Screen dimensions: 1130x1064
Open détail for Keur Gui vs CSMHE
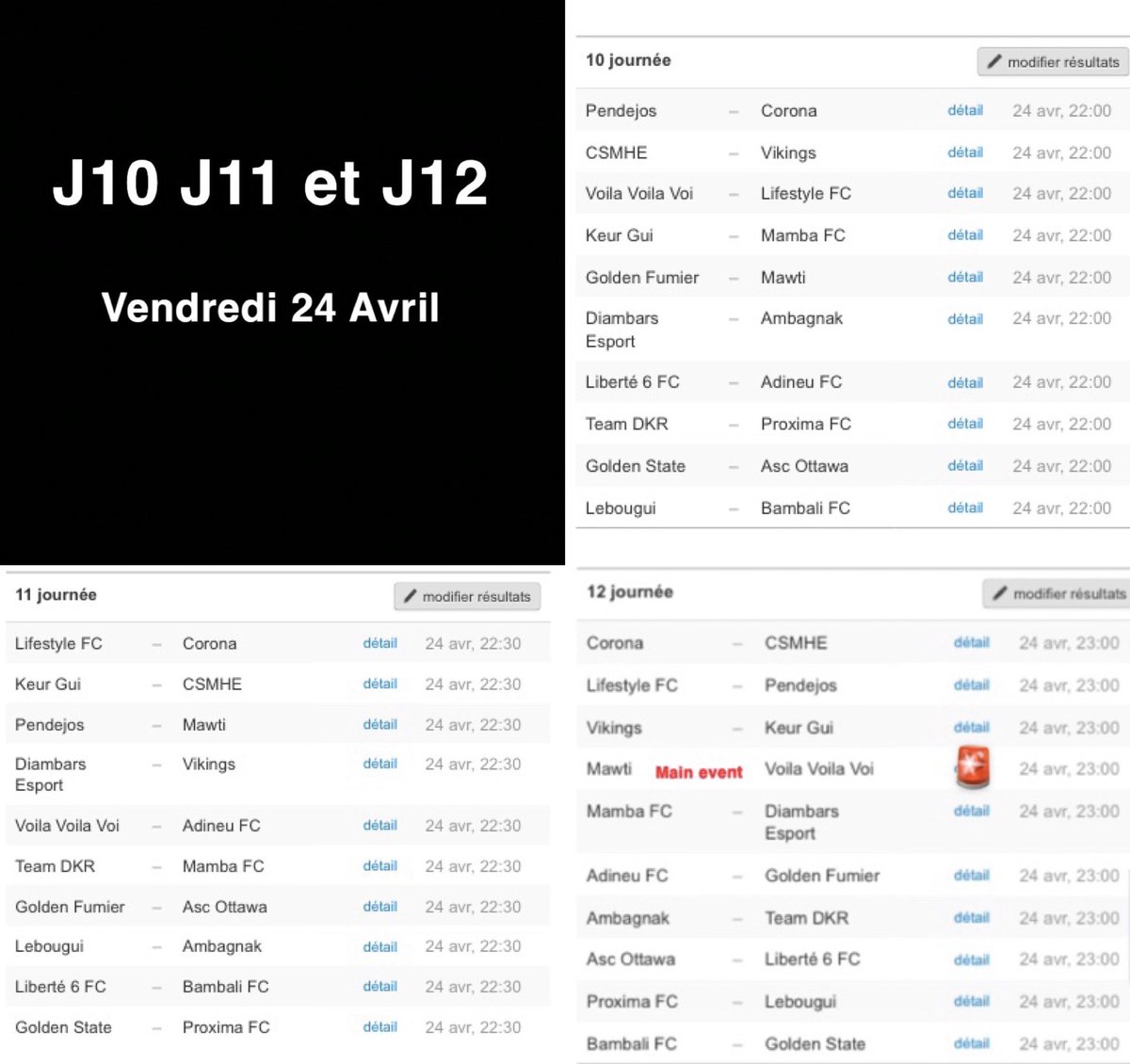[380, 684]
